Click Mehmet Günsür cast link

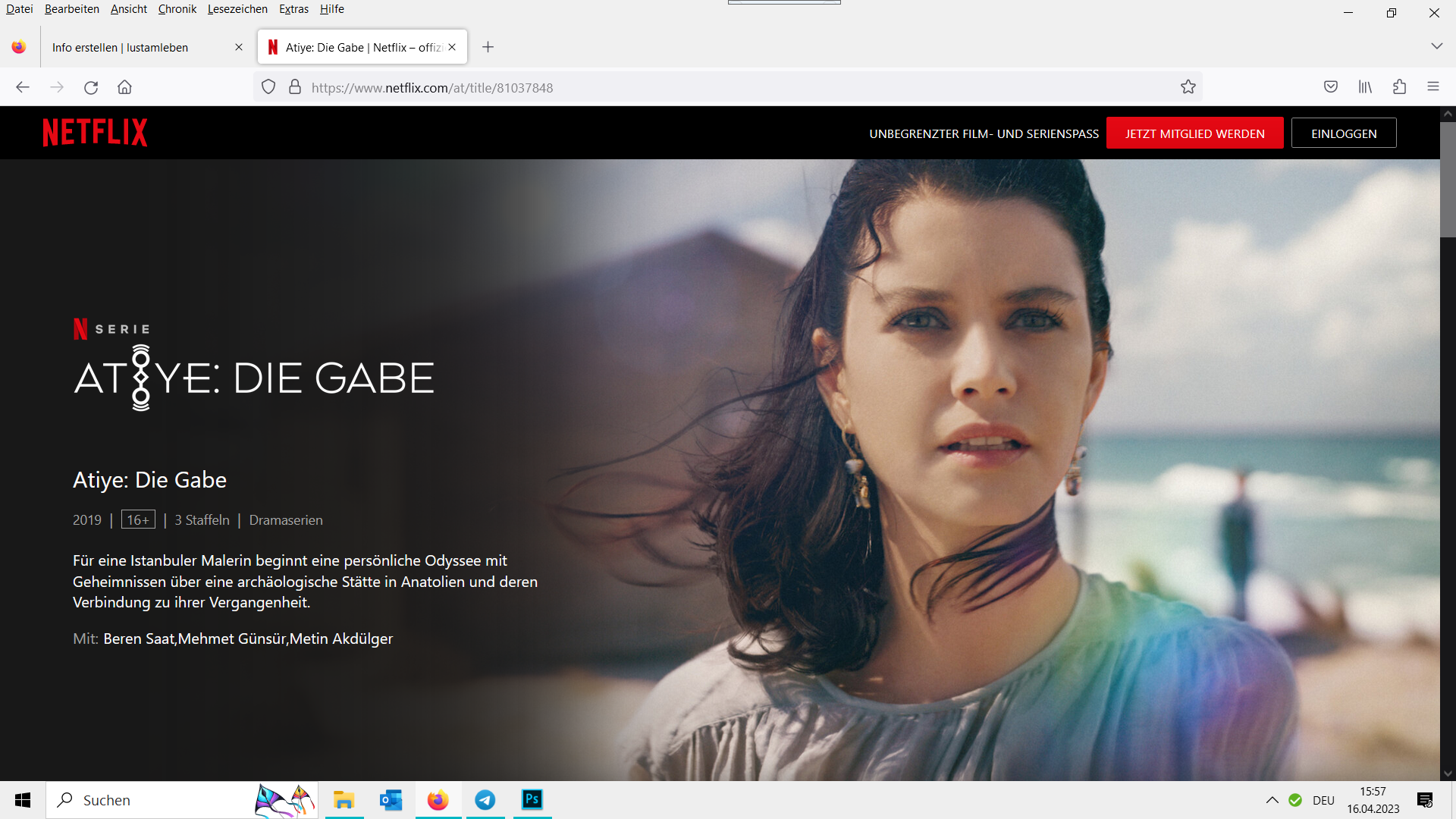pyautogui.click(x=232, y=639)
